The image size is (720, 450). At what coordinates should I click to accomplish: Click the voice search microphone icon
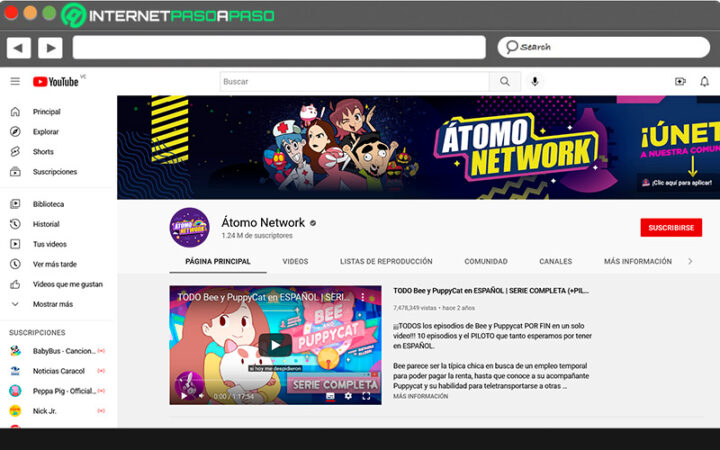point(535,82)
